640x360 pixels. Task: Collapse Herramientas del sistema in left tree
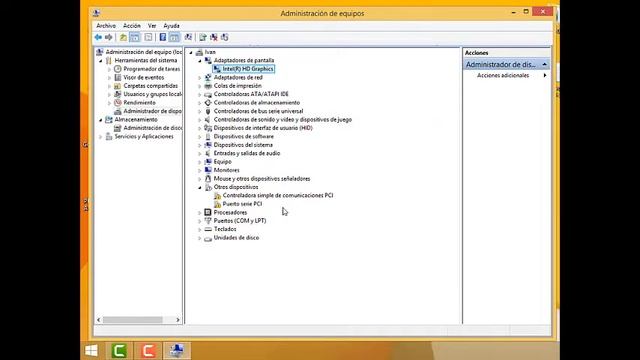click(x=100, y=61)
